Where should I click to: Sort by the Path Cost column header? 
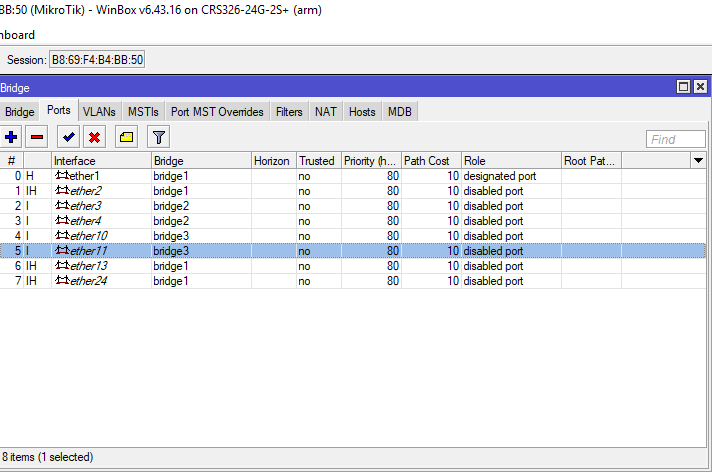(431, 160)
